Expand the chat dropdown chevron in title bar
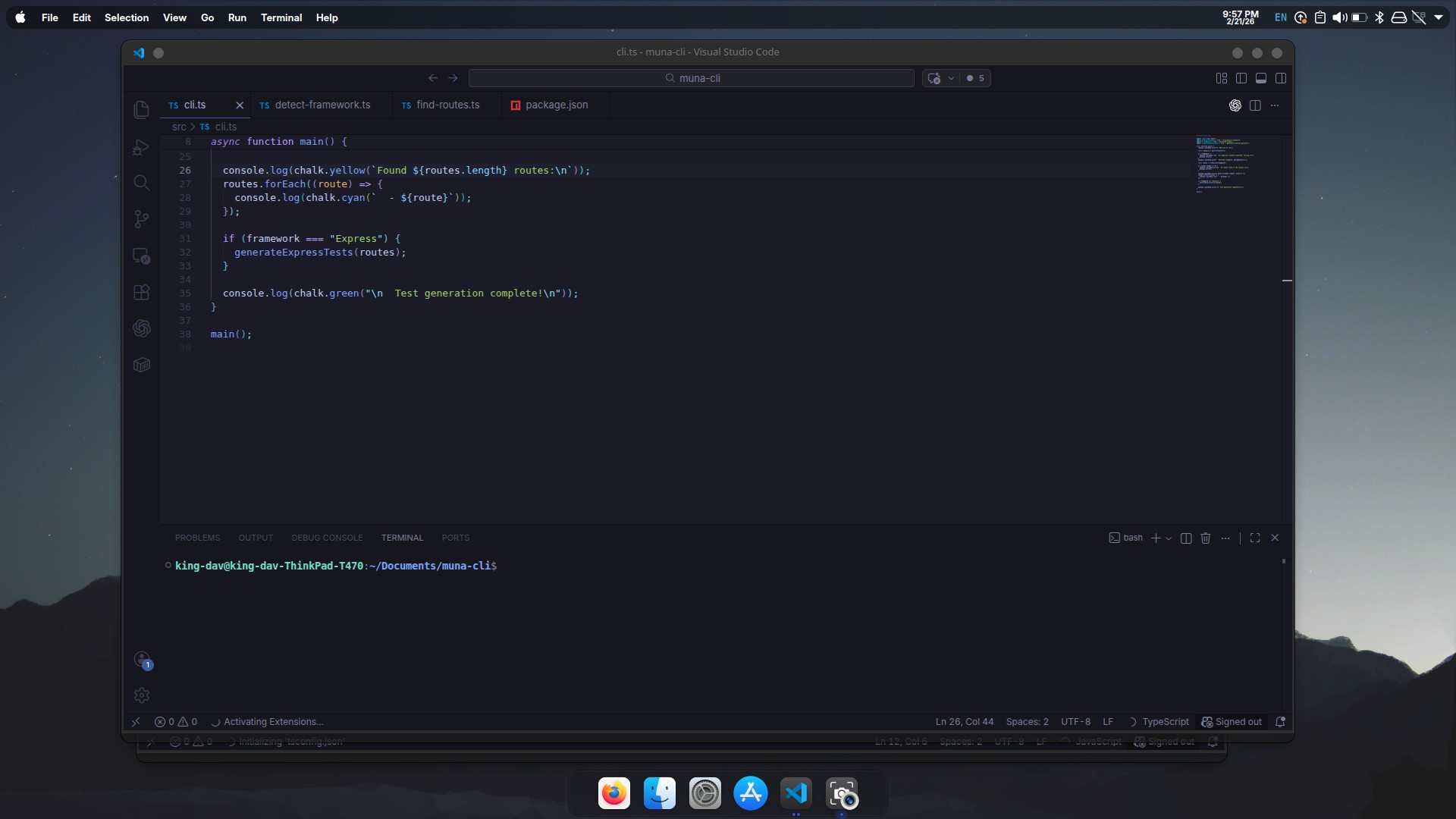The height and width of the screenshot is (819, 1456). 951,78
